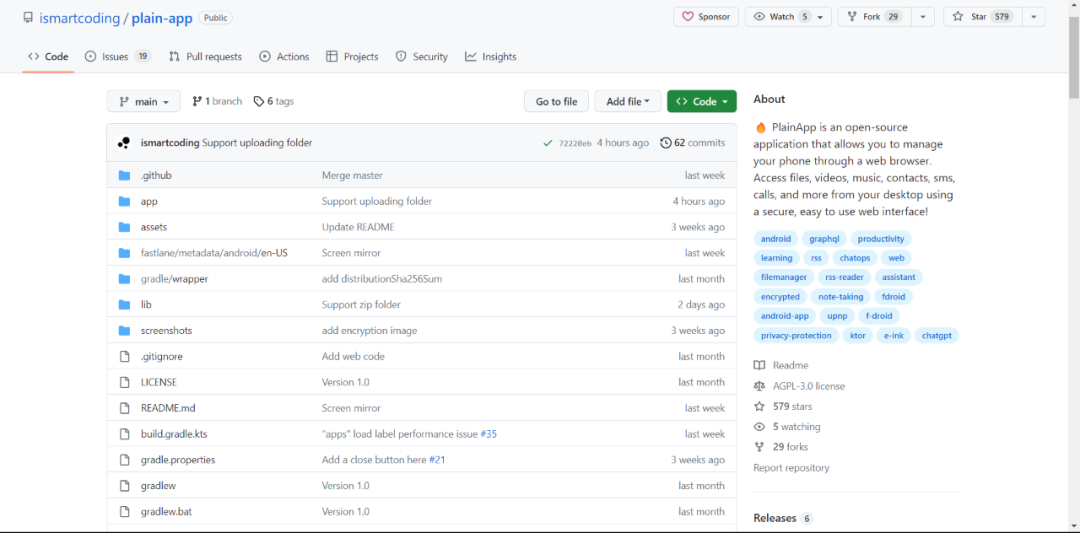1080x533 pixels.
Task: Click the star icon in Star button
Action: click(x=957, y=17)
